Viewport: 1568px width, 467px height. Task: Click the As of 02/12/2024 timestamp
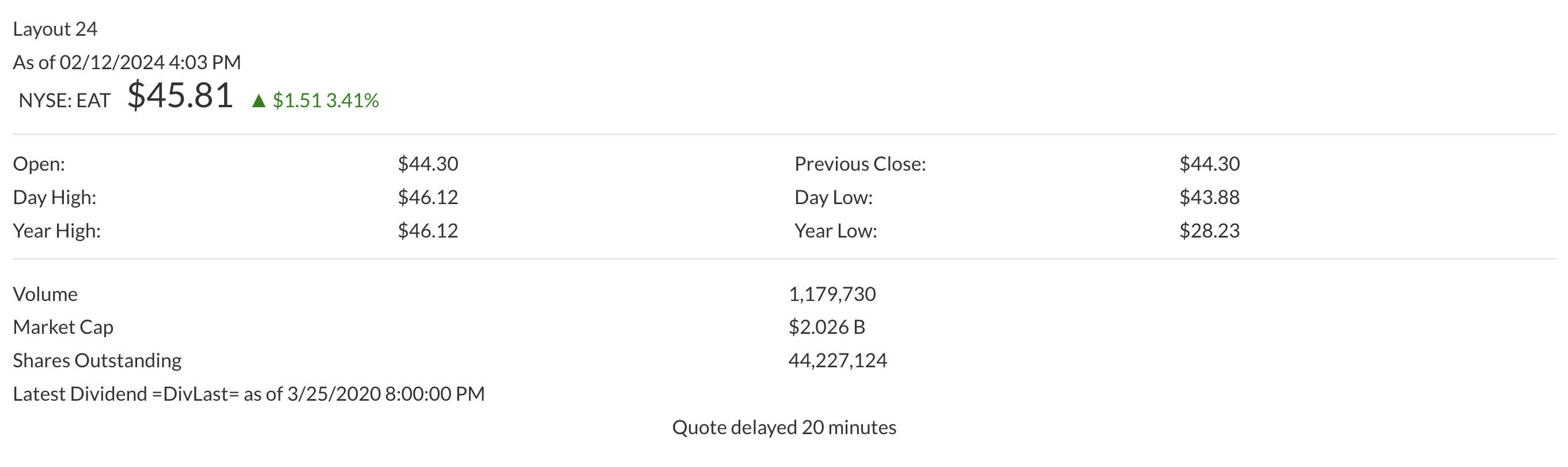(127, 62)
